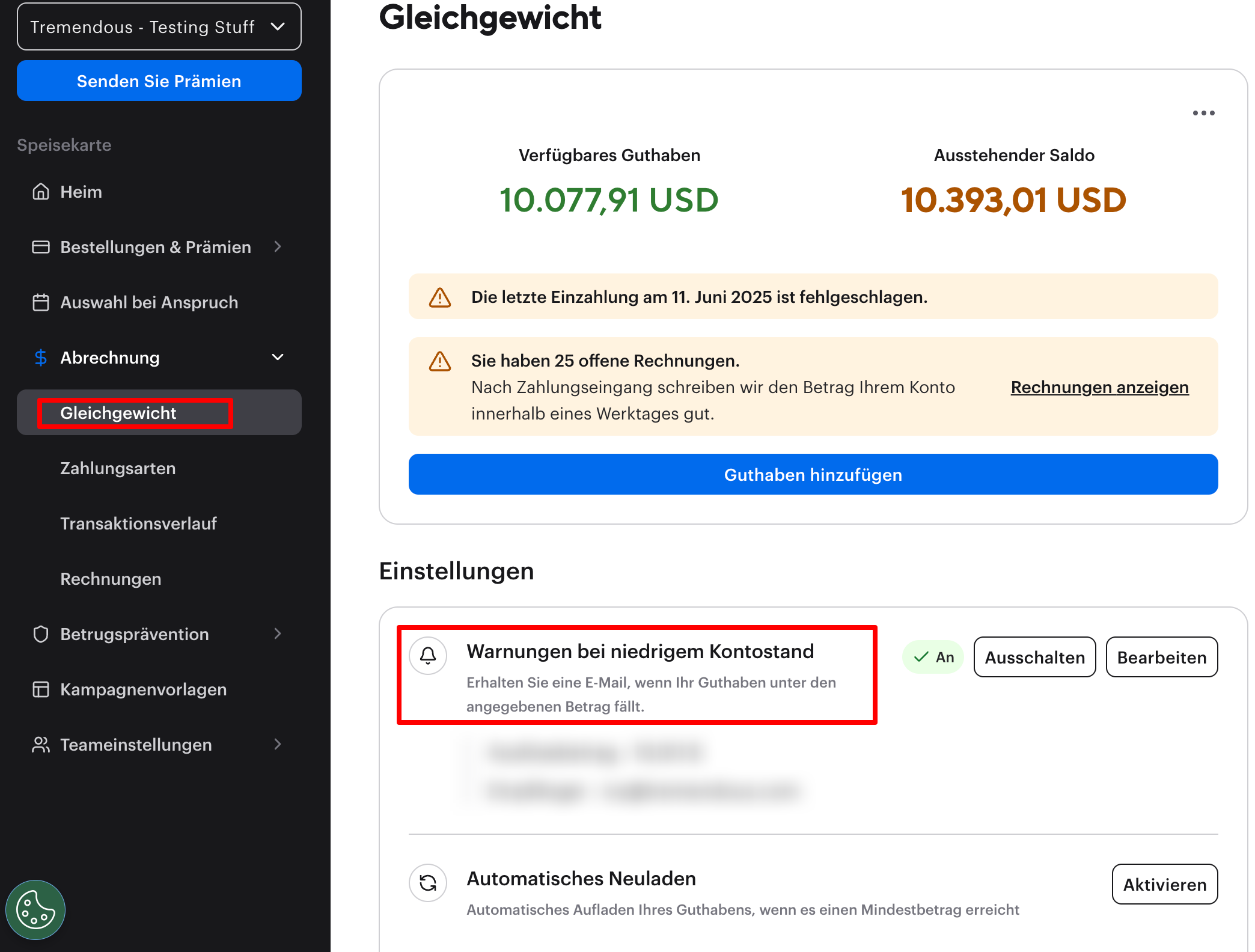Click Bearbeiten for low balance warnings
This screenshot has width=1255, height=952.
pos(1161,657)
